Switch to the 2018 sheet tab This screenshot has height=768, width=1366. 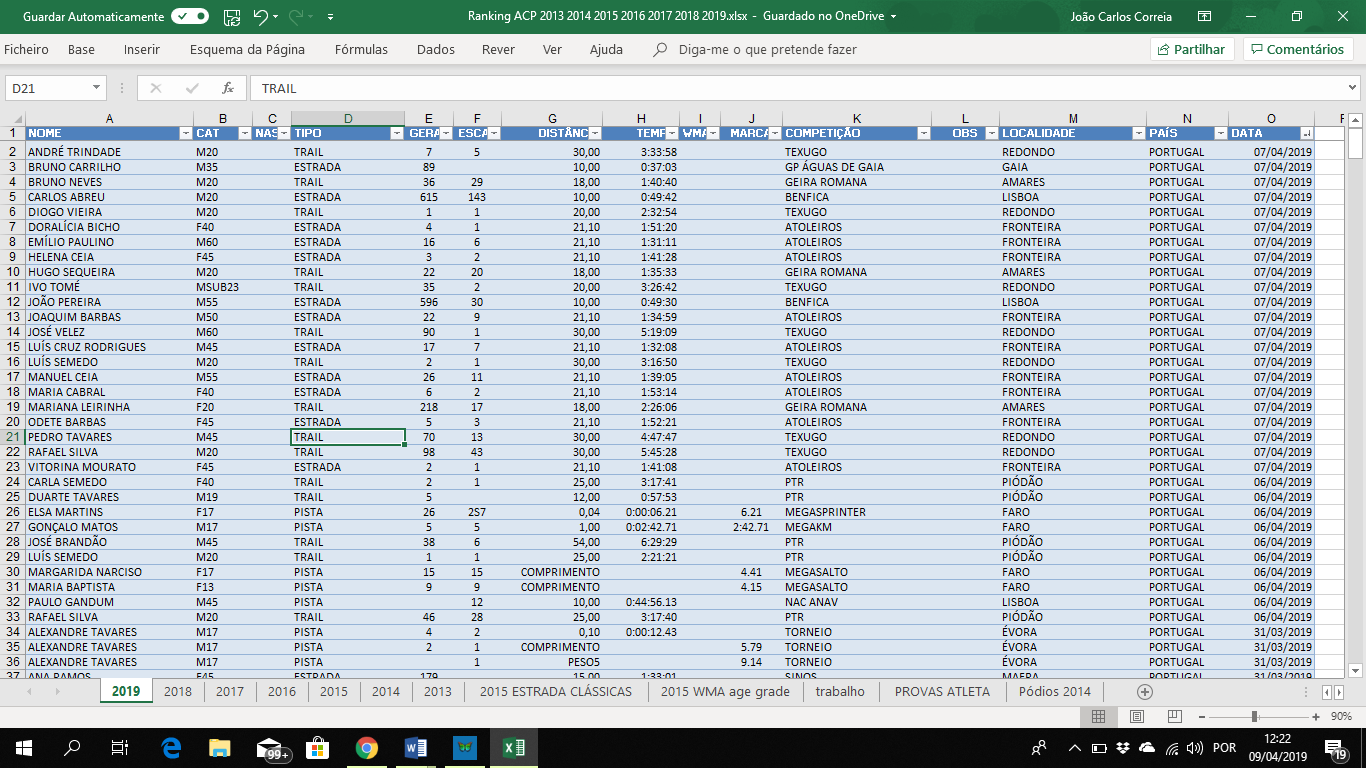(178, 691)
